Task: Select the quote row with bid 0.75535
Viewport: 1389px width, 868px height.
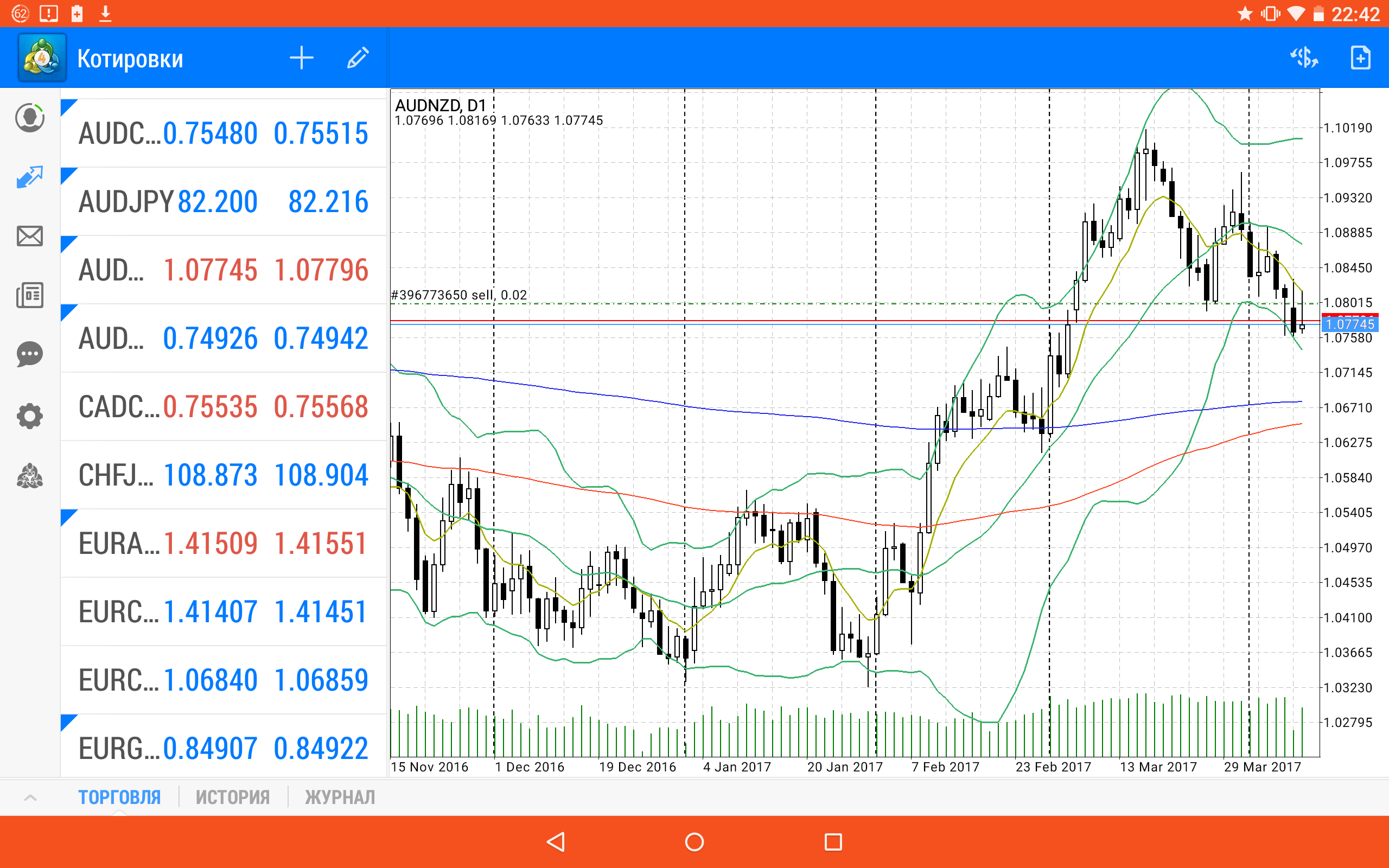Action: 224,406
